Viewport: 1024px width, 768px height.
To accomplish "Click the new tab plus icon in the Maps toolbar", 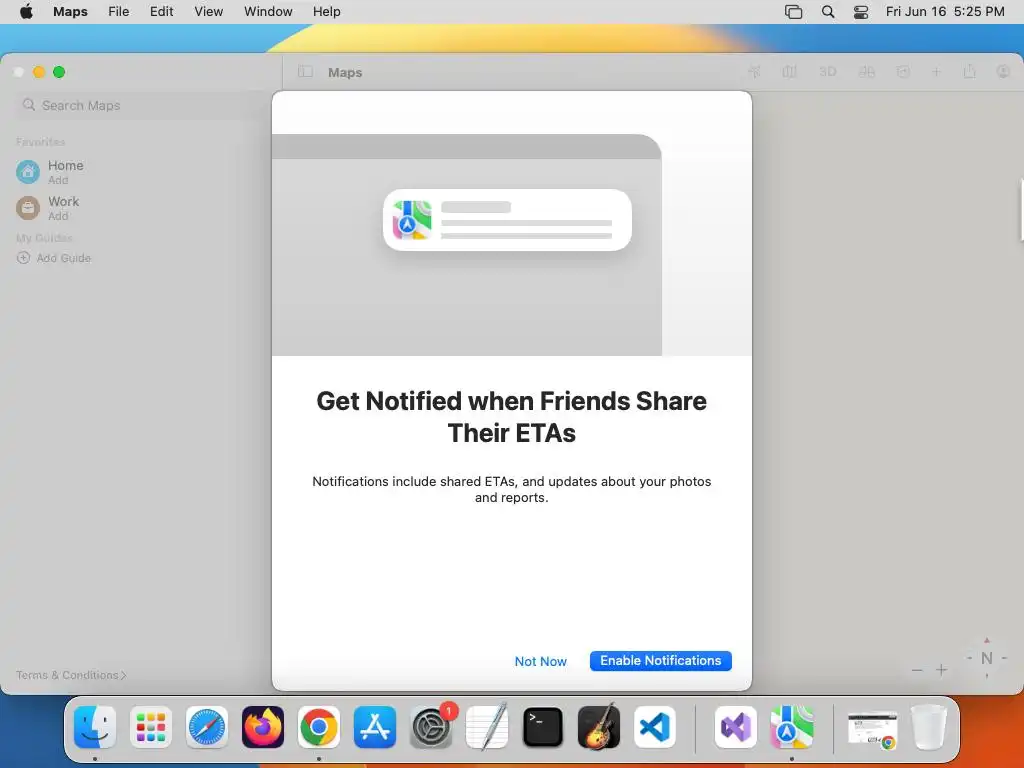I will 936,72.
